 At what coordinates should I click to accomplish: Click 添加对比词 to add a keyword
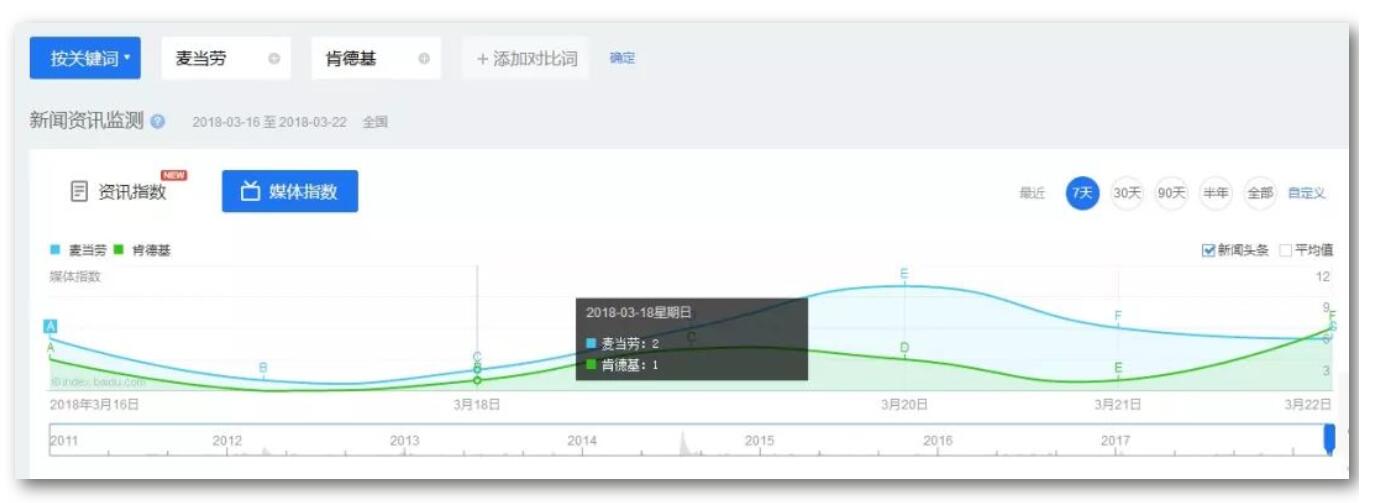coord(527,59)
